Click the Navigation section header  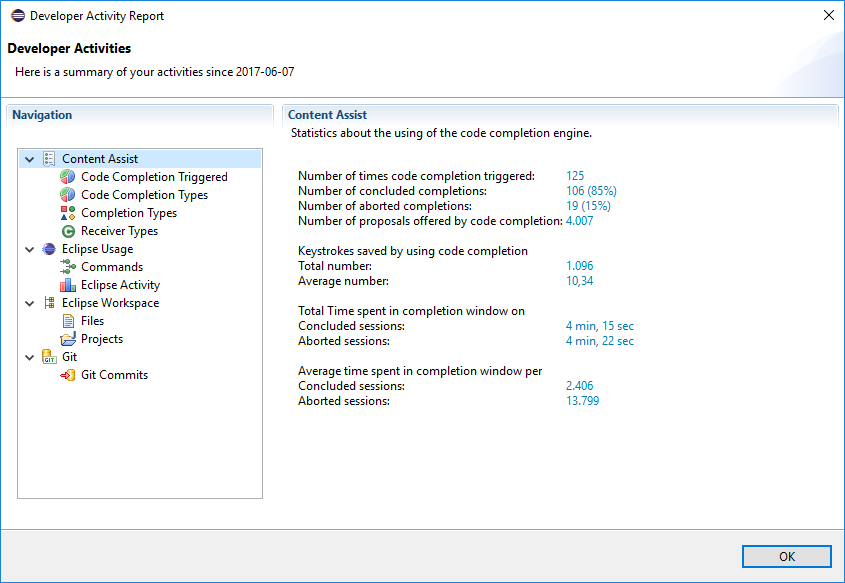[x=42, y=115]
